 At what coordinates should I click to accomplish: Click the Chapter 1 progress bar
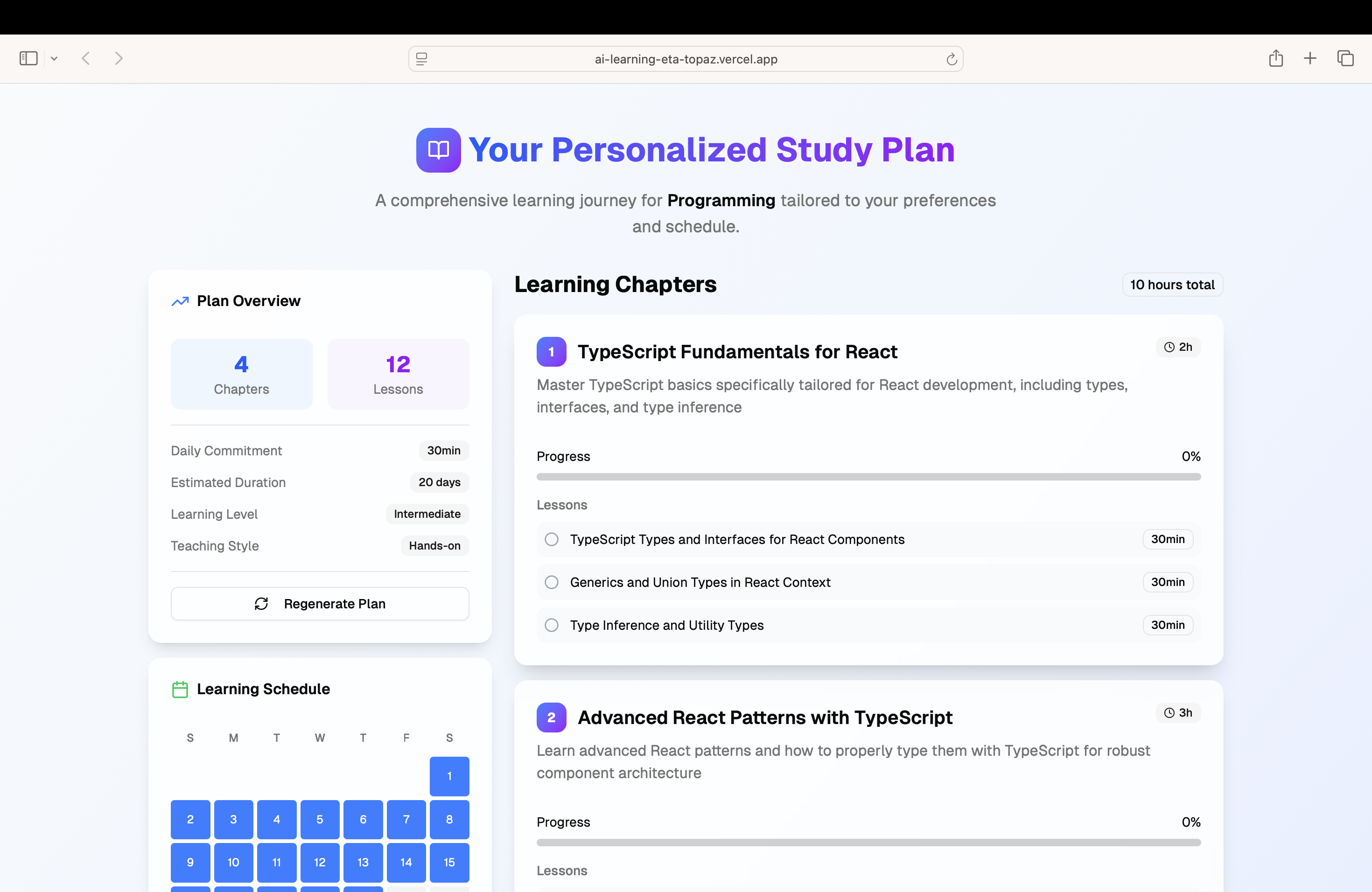(x=869, y=476)
